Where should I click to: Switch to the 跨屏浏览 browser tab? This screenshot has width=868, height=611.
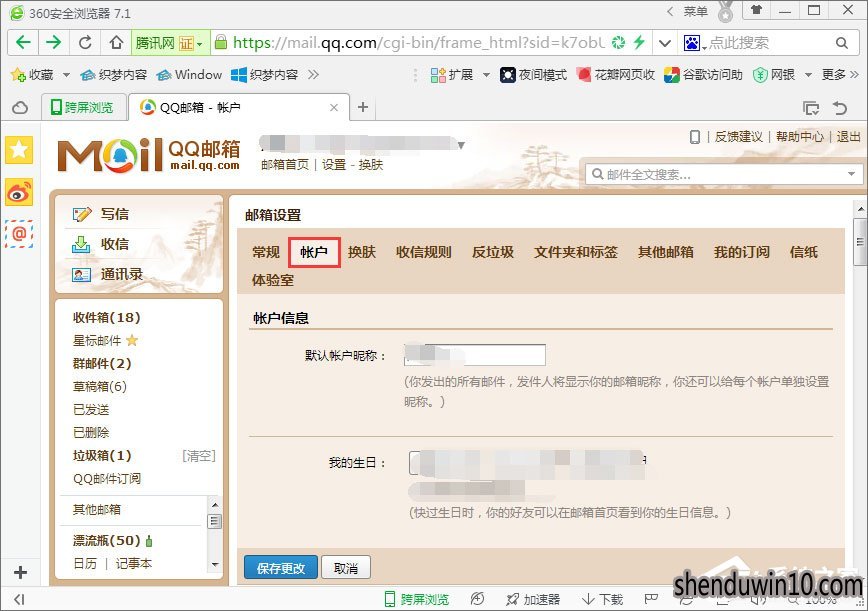[82, 107]
